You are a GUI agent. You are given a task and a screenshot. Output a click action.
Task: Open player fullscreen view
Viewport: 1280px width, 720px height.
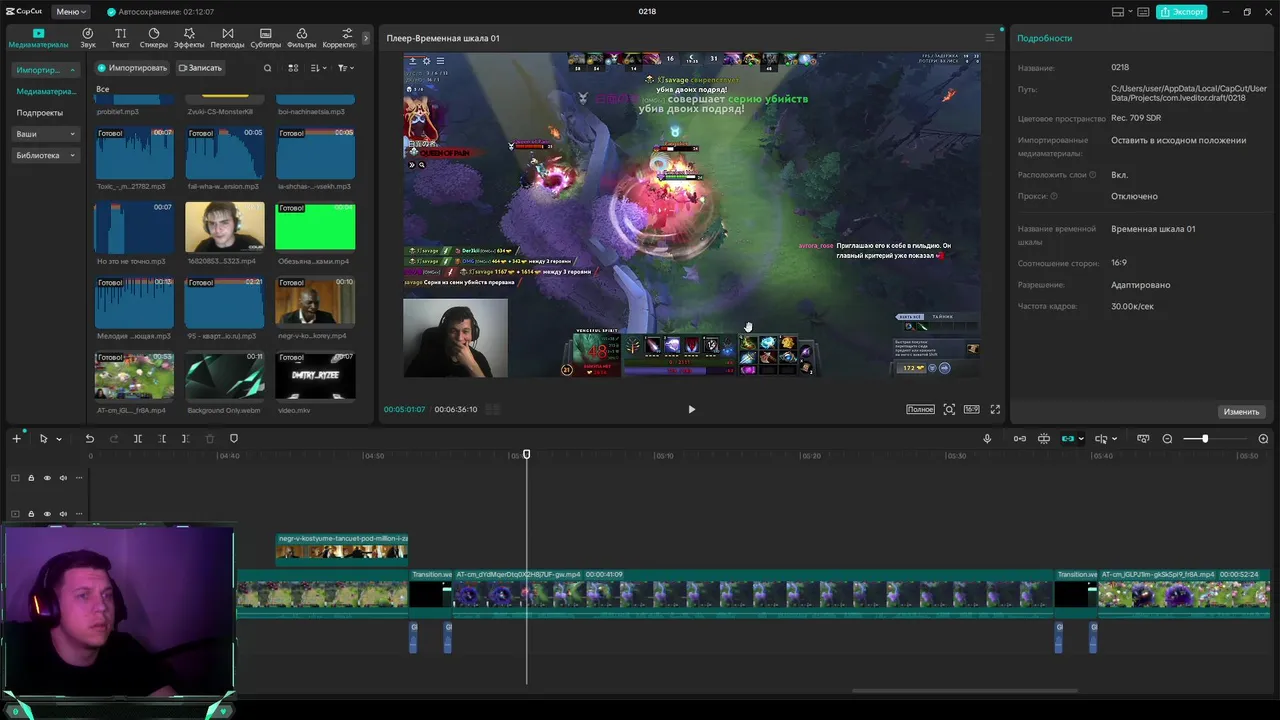click(x=995, y=409)
